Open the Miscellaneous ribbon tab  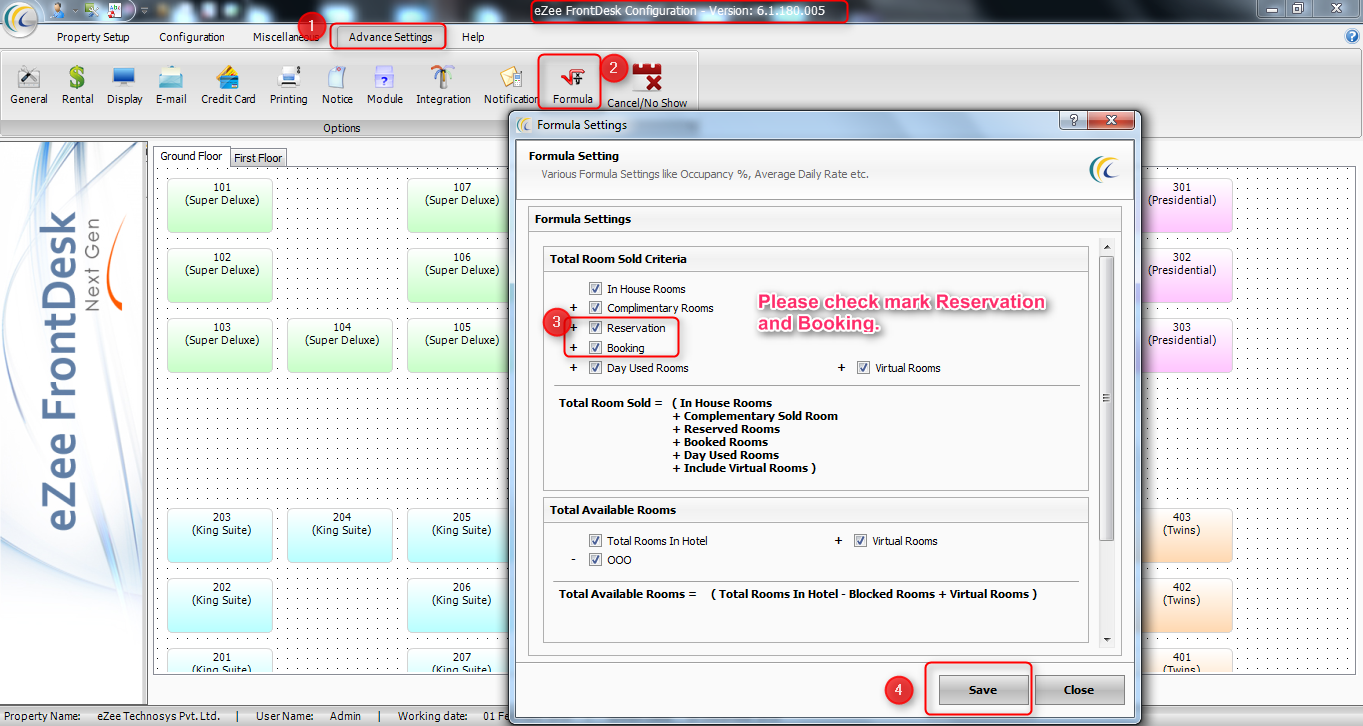(x=286, y=37)
